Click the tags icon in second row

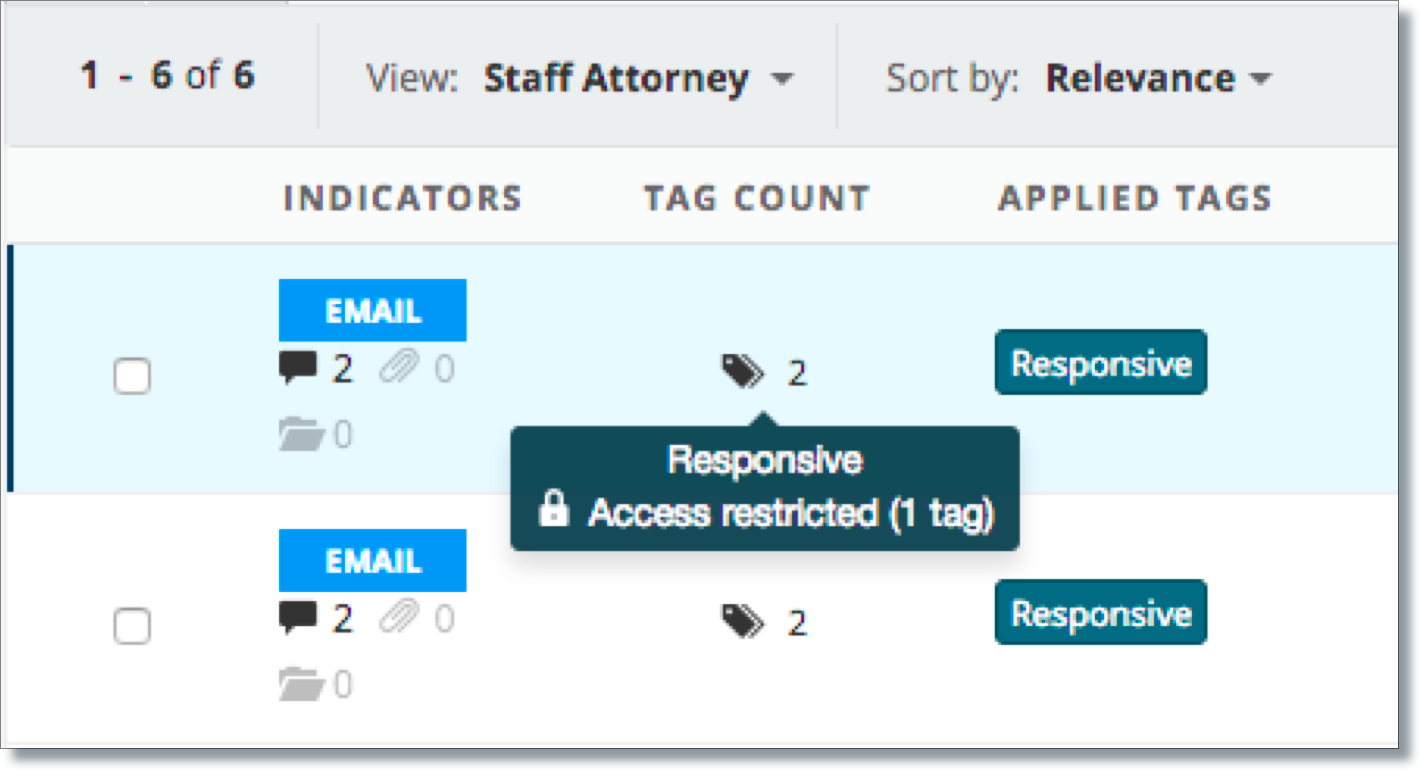tap(743, 623)
